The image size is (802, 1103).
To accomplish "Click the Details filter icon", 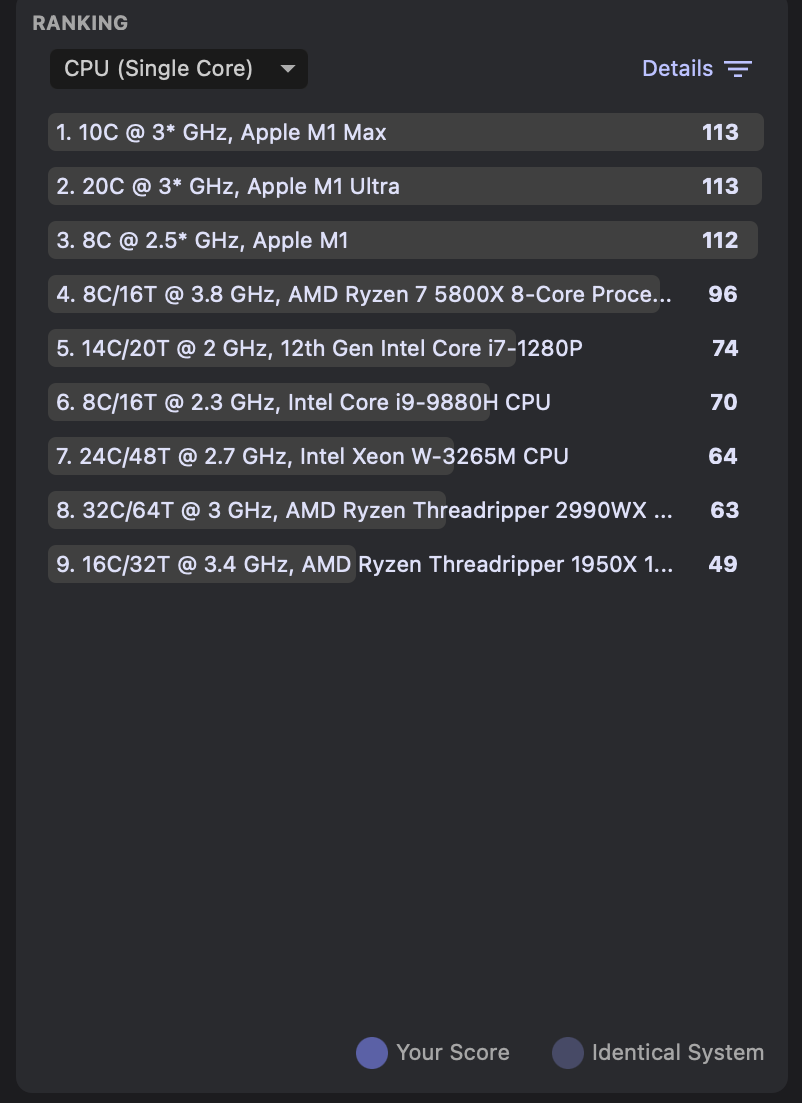I will (738, 69).
